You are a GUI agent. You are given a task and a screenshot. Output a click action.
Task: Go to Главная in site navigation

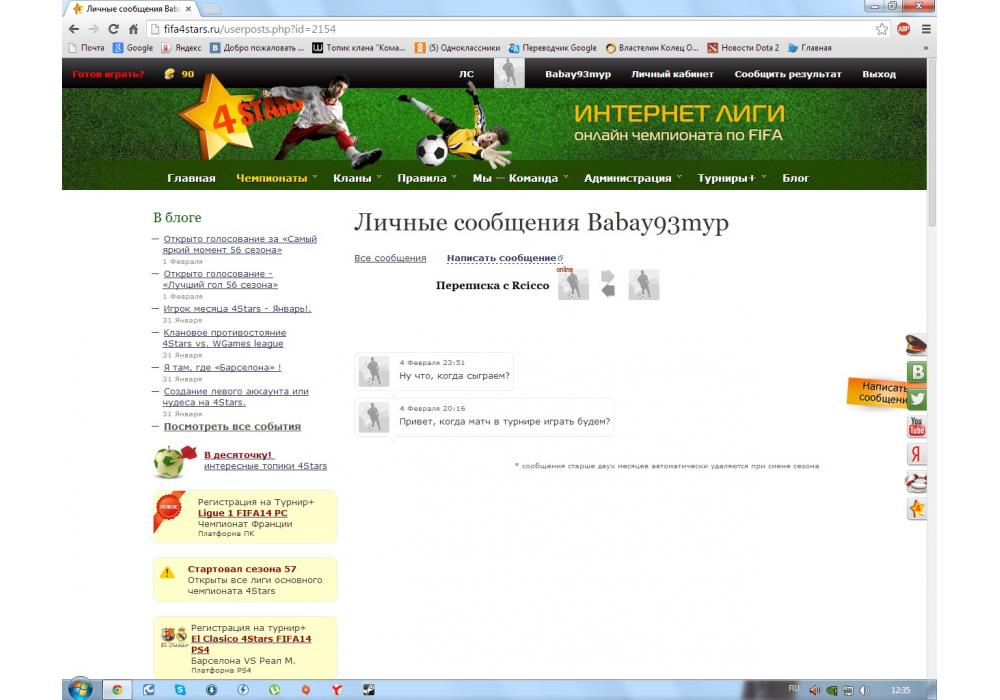191,178
